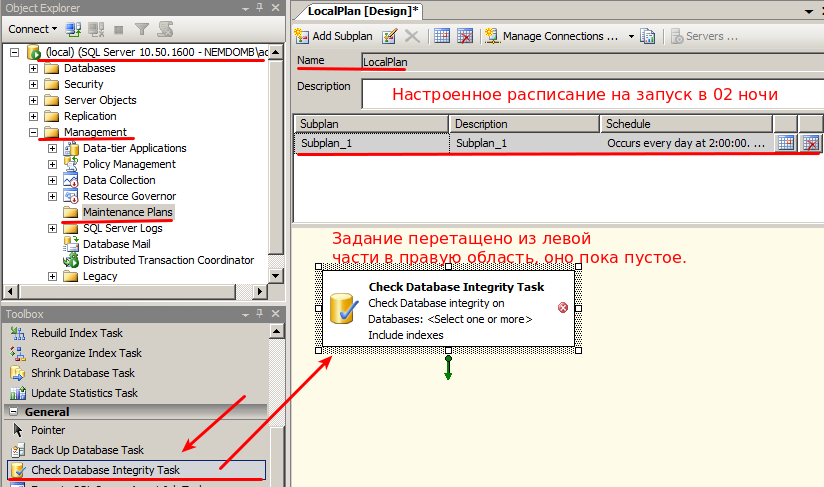Viewport: 824px width, 487px height.
Task: Expand the Legacy node
Action: pos(53,276)
